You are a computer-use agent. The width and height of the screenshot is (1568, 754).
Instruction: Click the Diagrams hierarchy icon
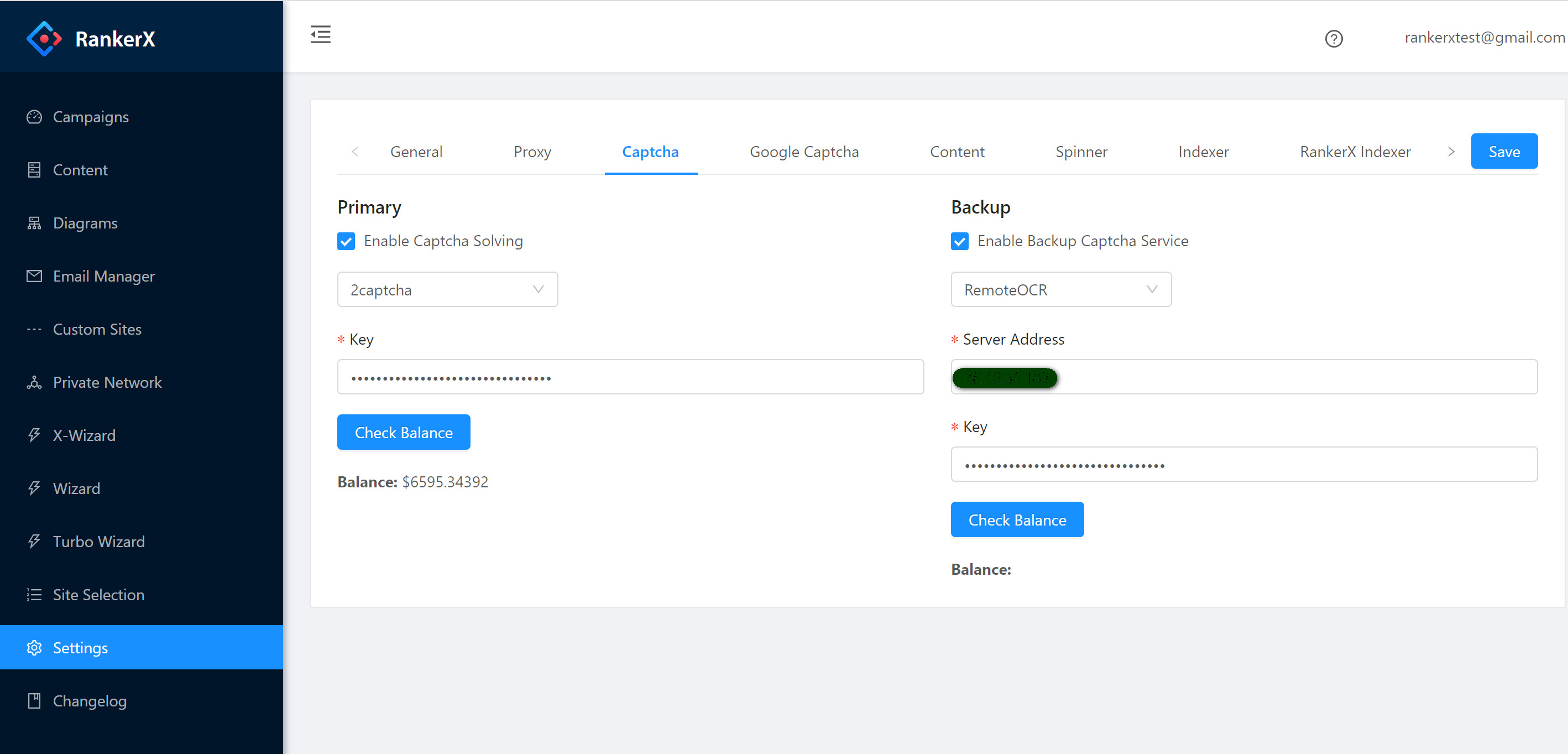[x=34, y=223]
